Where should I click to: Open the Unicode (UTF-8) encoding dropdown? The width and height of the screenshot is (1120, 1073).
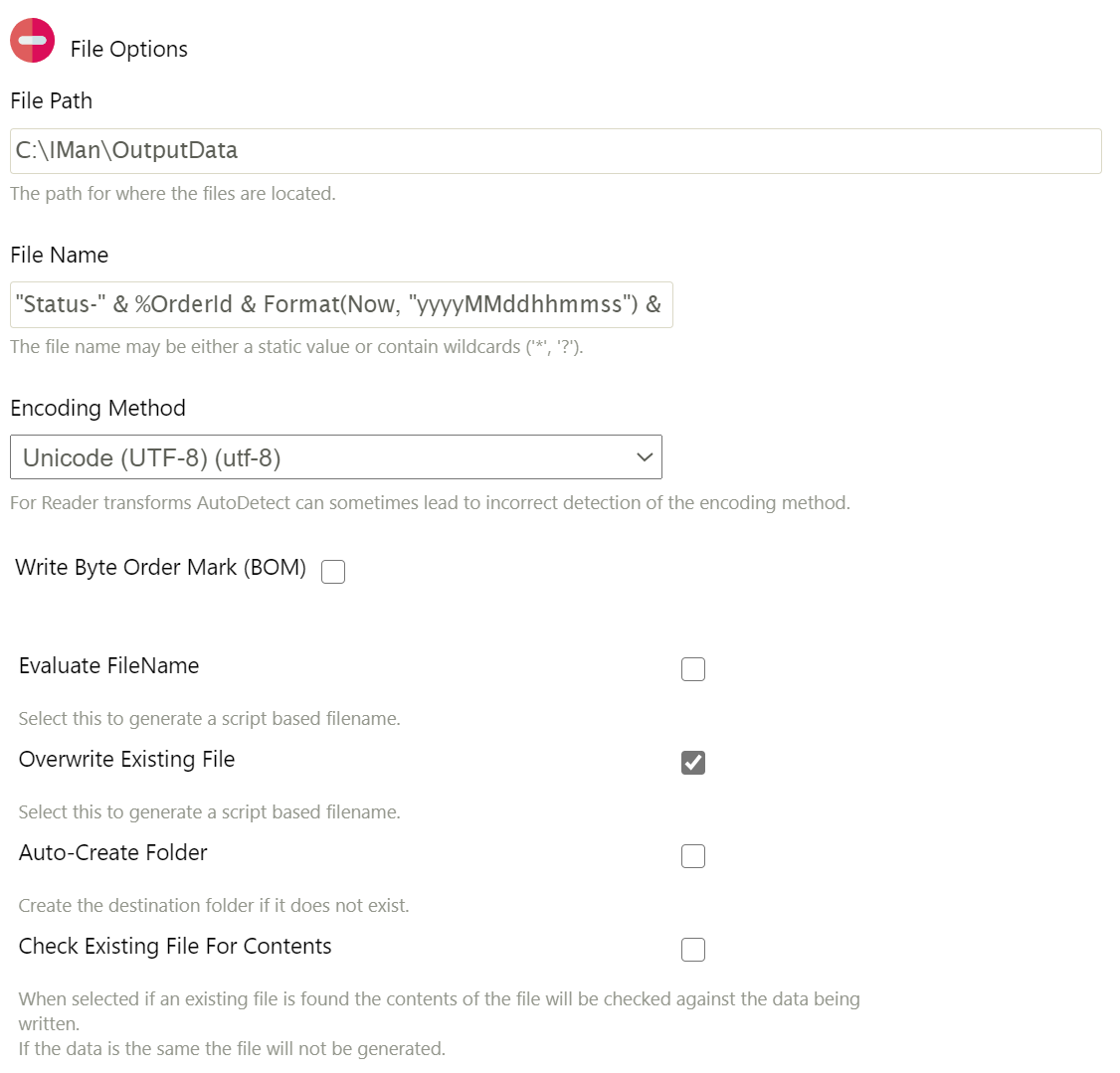pyautogui.click(x=335, y=457)
